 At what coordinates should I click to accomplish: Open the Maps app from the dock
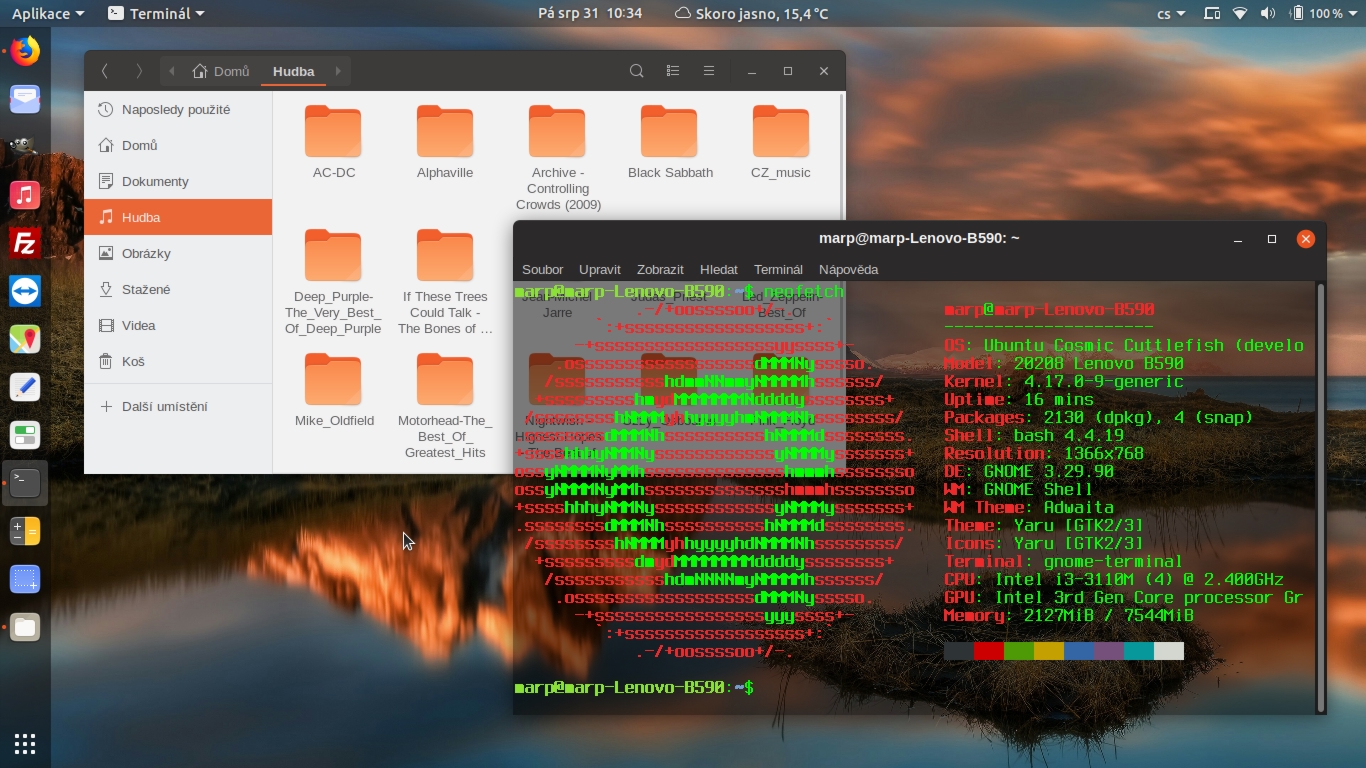pos(24,339)
